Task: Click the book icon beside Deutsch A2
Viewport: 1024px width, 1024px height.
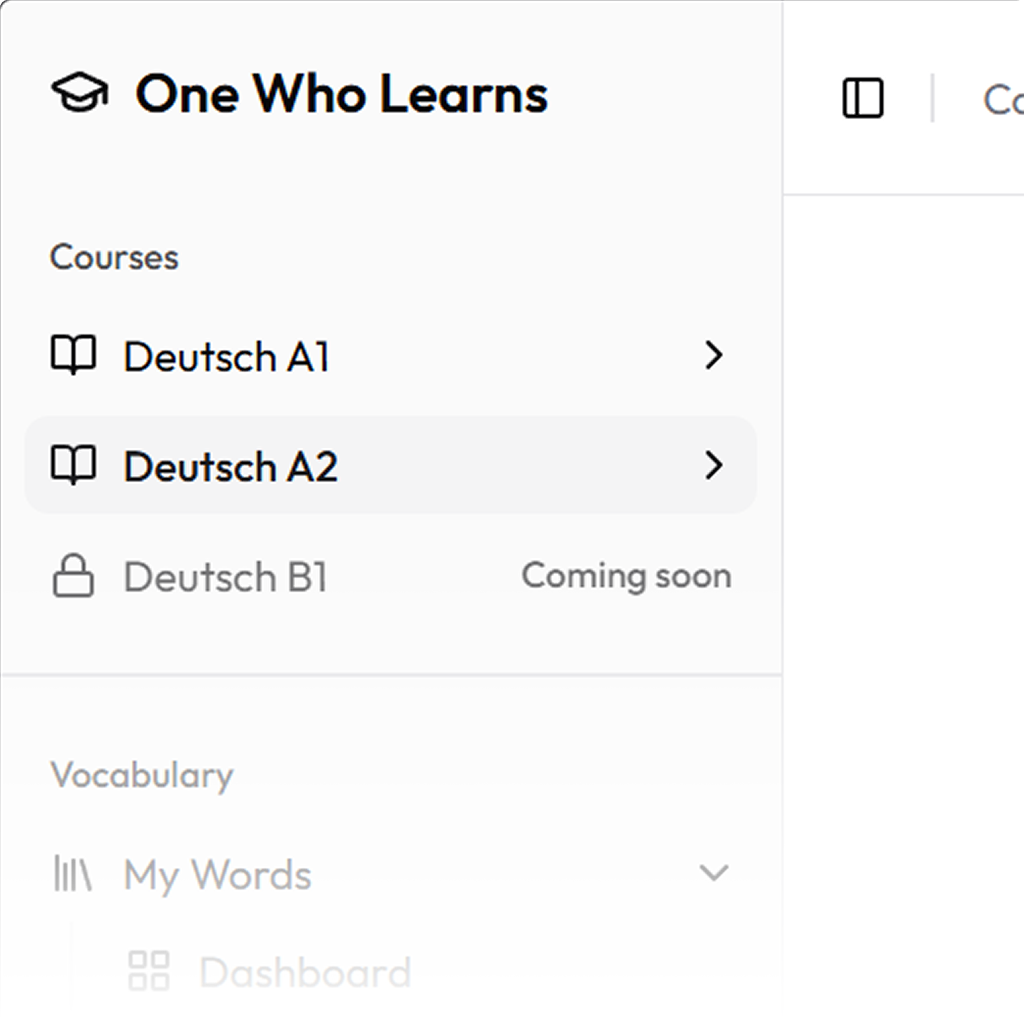Action: pos(73,466)
